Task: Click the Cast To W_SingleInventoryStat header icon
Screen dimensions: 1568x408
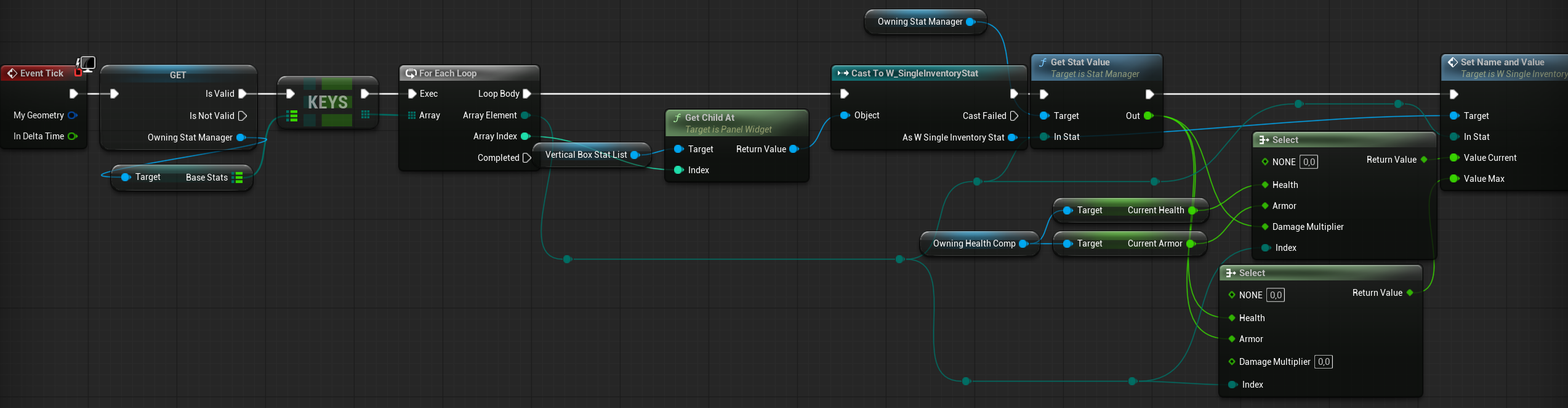Action: pyautogui.click(x=843, y=73)
